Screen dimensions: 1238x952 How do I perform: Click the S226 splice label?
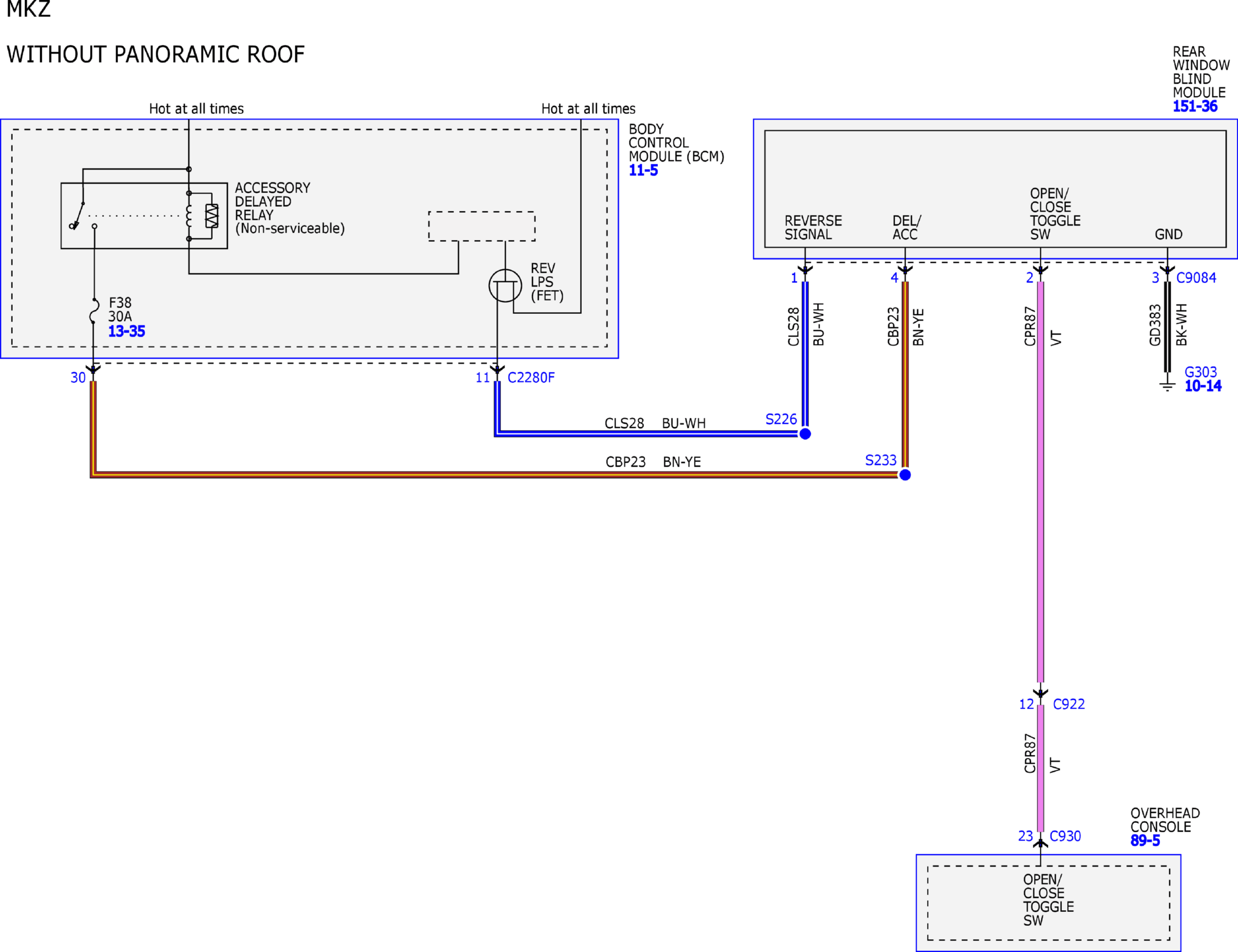(781, 419)
